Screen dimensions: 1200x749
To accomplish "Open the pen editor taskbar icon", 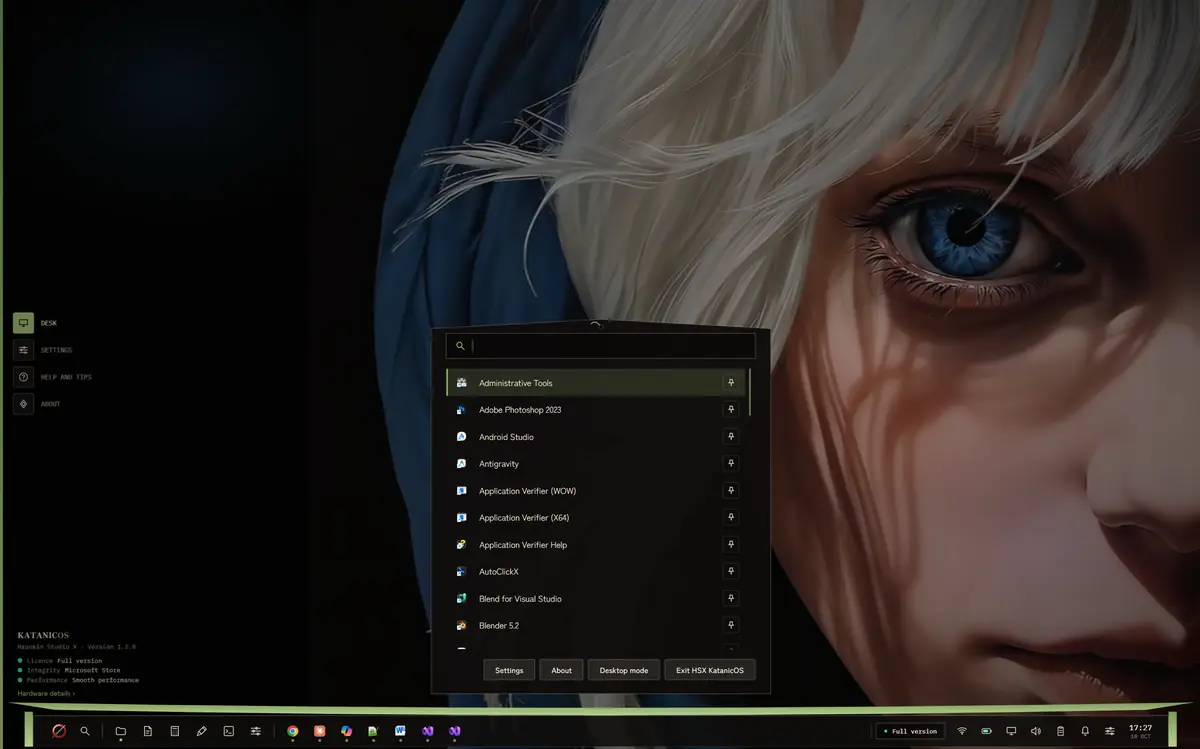I will [x=202, y=731].
